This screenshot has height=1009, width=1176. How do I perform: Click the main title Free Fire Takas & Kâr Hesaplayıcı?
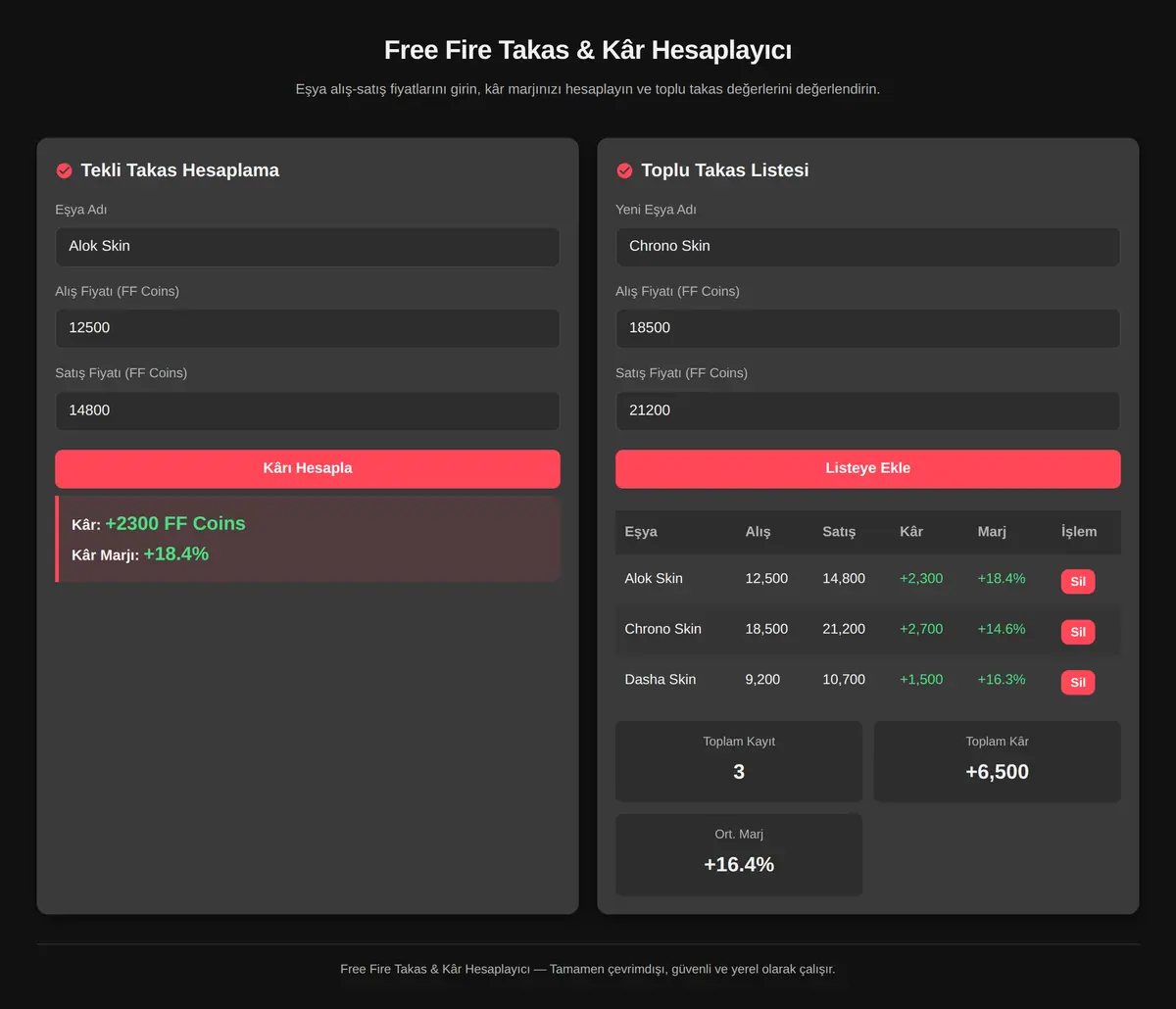pyautogui.click(x=588, y=50)
